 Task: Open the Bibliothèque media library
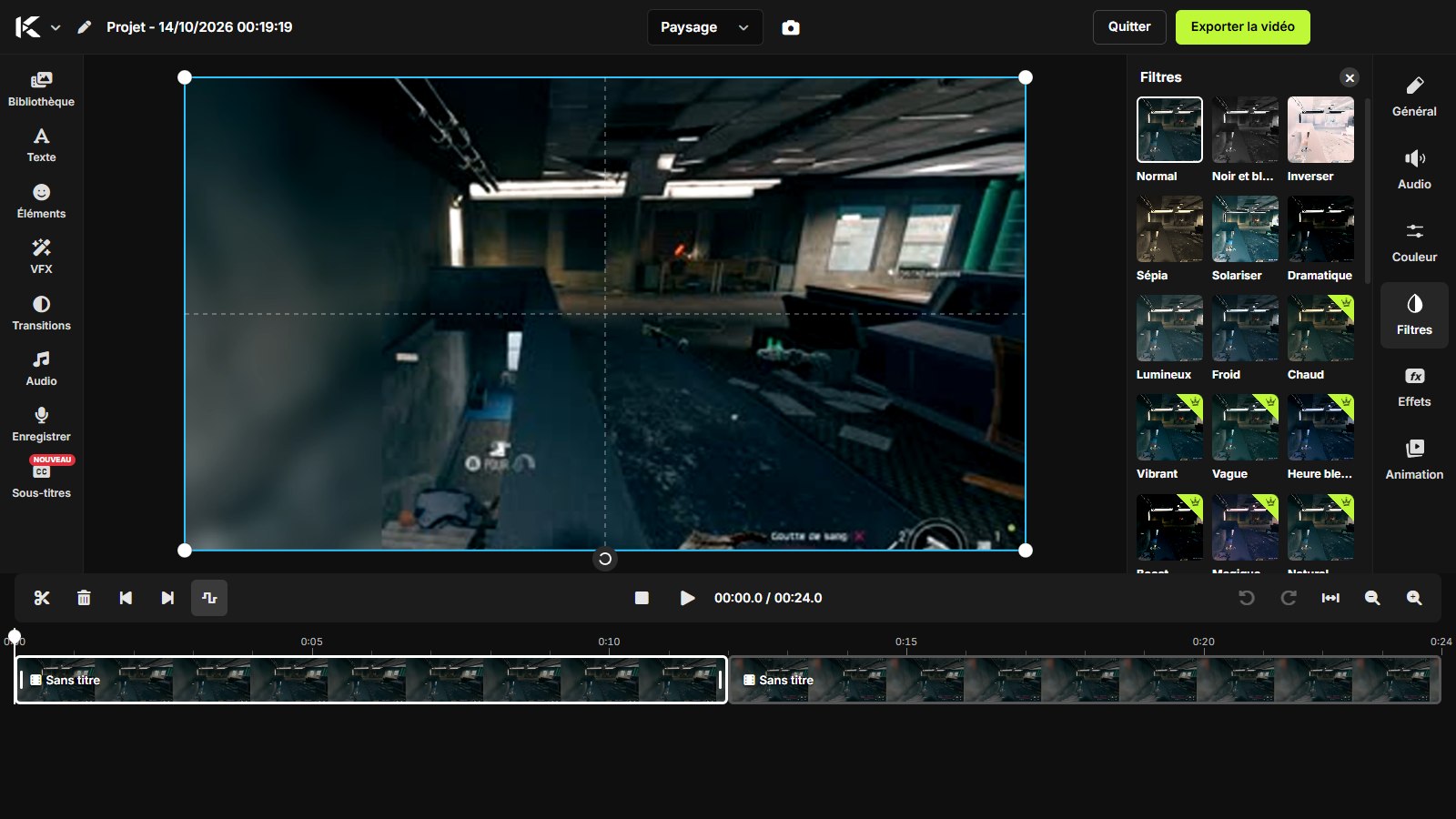pyautogui.click(x=41, y=89)
